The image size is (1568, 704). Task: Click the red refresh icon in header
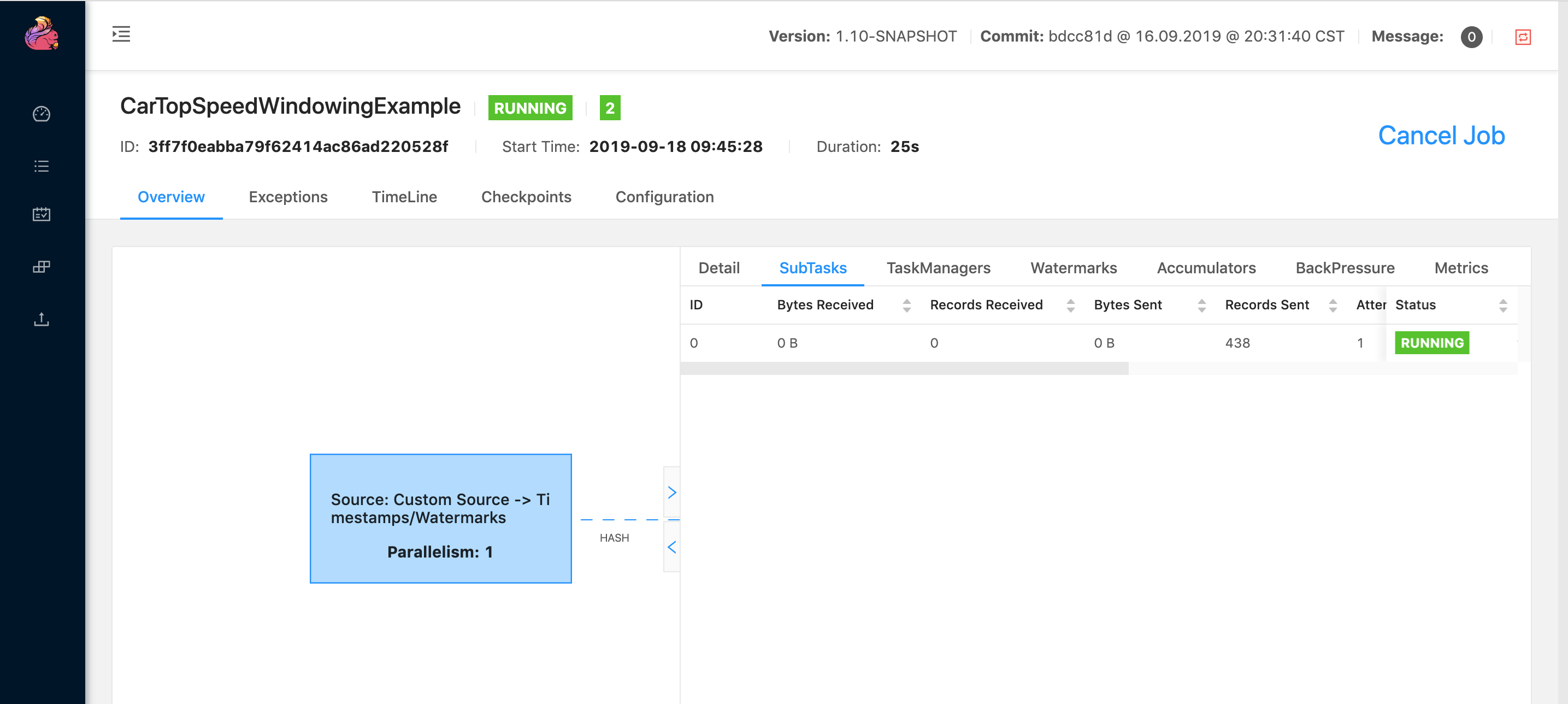[x=1522, y=37]
